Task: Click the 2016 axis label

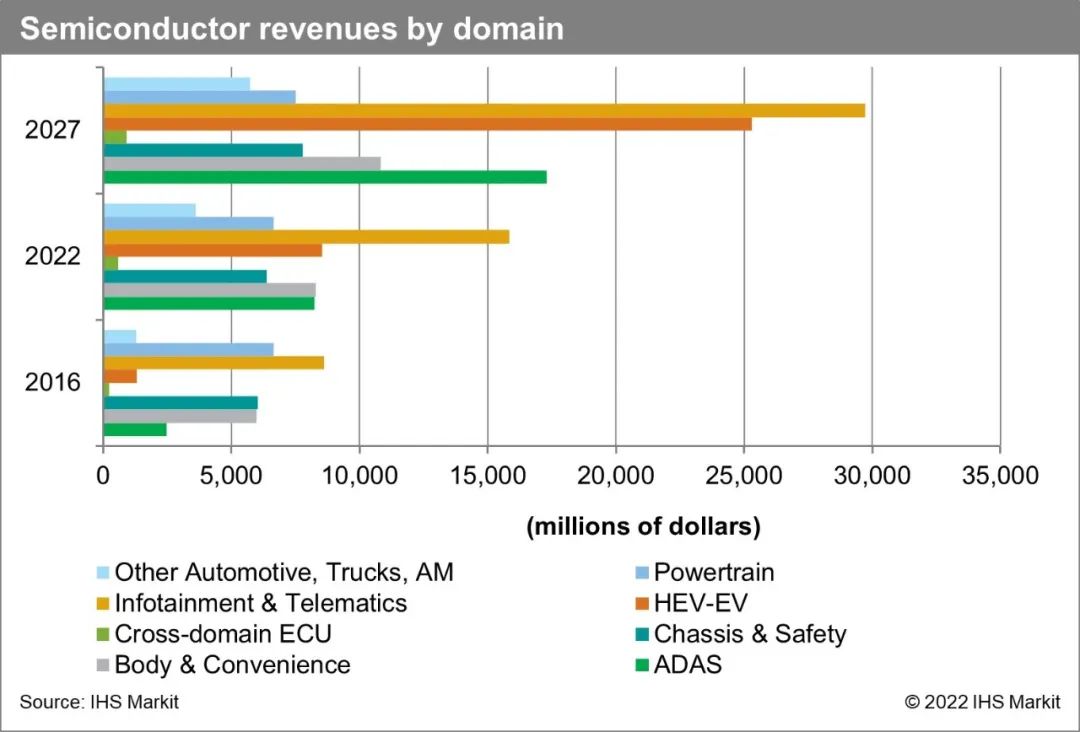Action: pyautogui.click(x=52, y=382)
